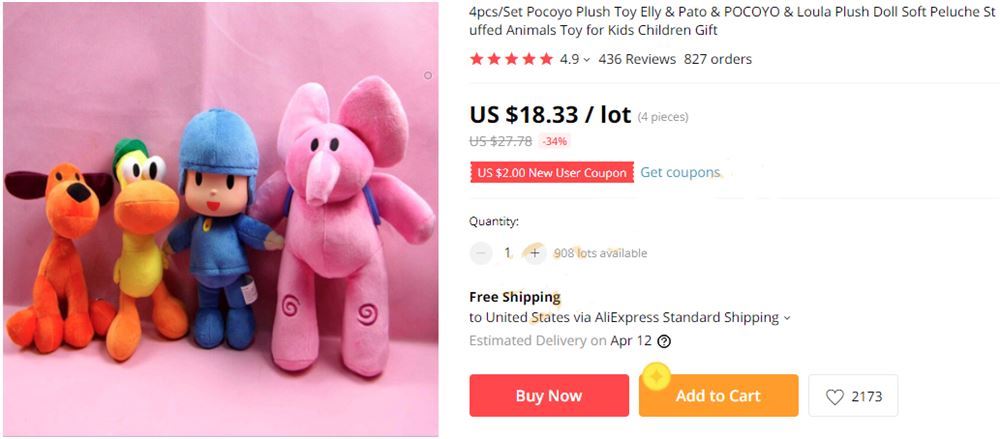The width and height of the screenshot is (1000, 439).
Task: Click the heart wishlist icon
Action: click(x=835, y=396)
